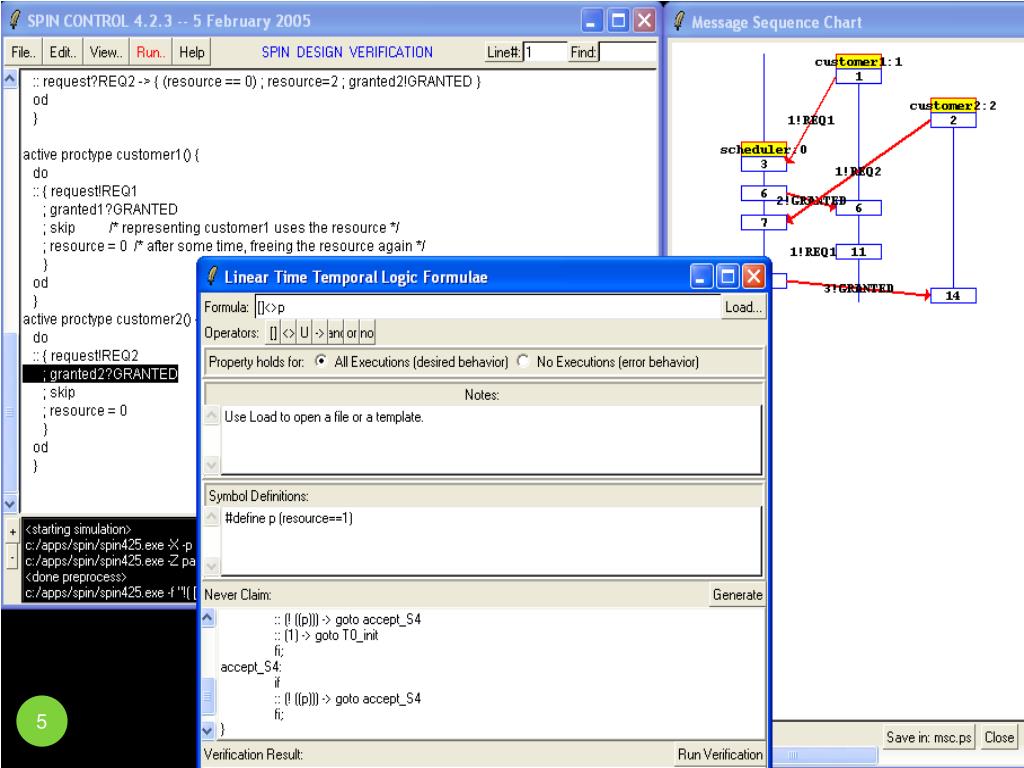Insert the <> eventually operator

pyautogui.click(x=289, y=332)
